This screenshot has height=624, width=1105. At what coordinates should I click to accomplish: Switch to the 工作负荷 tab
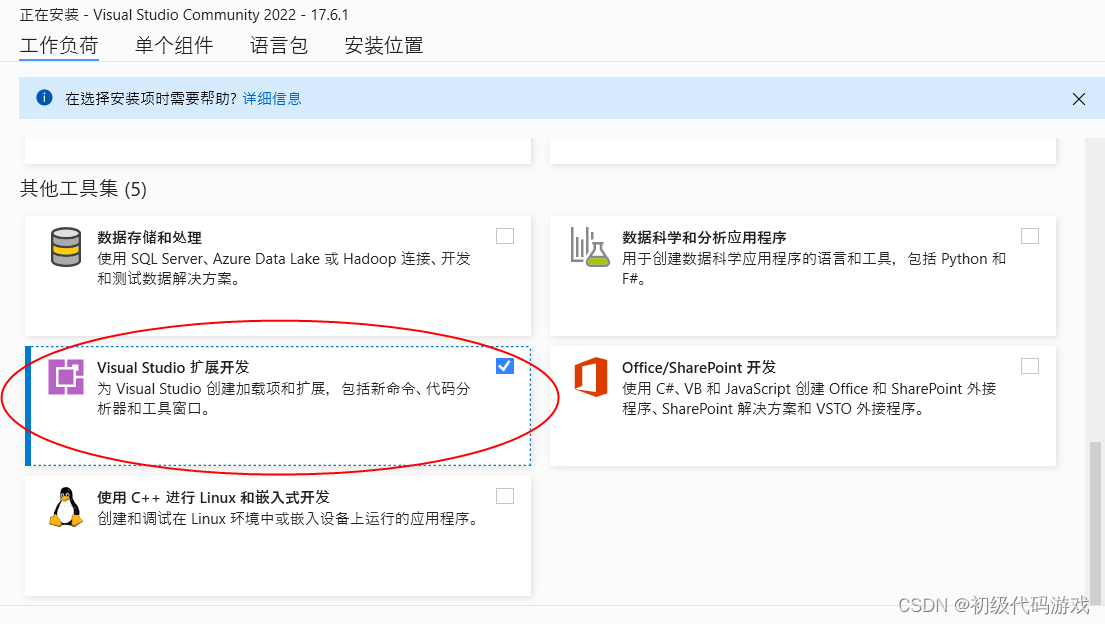(59, 46)
